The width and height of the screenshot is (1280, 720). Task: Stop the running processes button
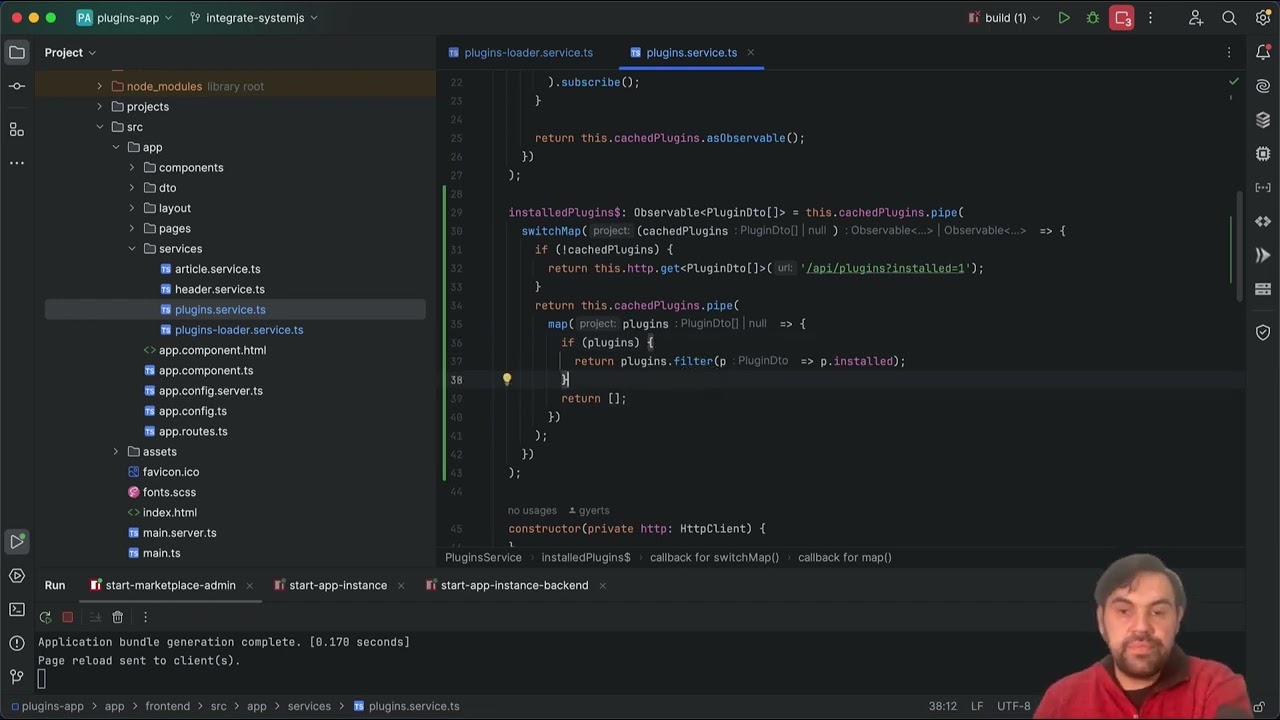pyautogui.click(x=1122, y=18)
